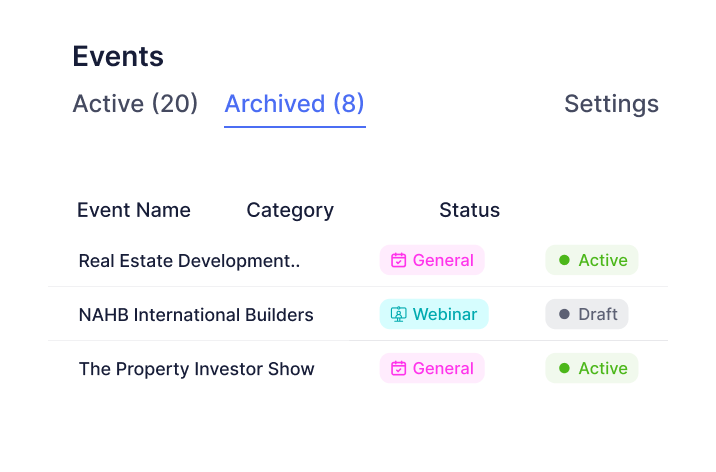This screenshot has width=716, height=472.
Task: Click the green status dot for Real Estate Development
Action: click(x=564, y=261)
